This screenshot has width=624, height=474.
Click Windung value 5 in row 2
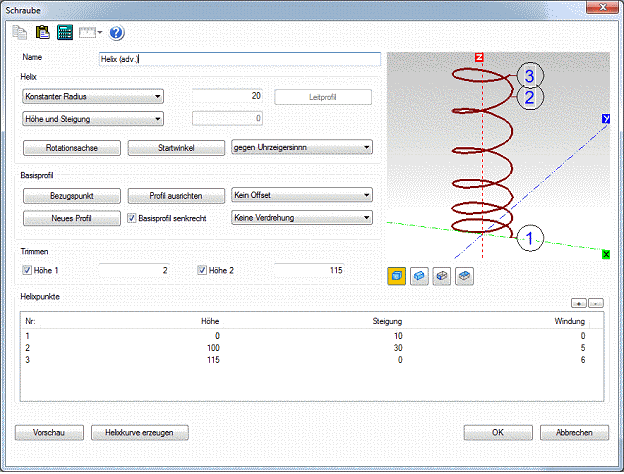pos(583,348)
